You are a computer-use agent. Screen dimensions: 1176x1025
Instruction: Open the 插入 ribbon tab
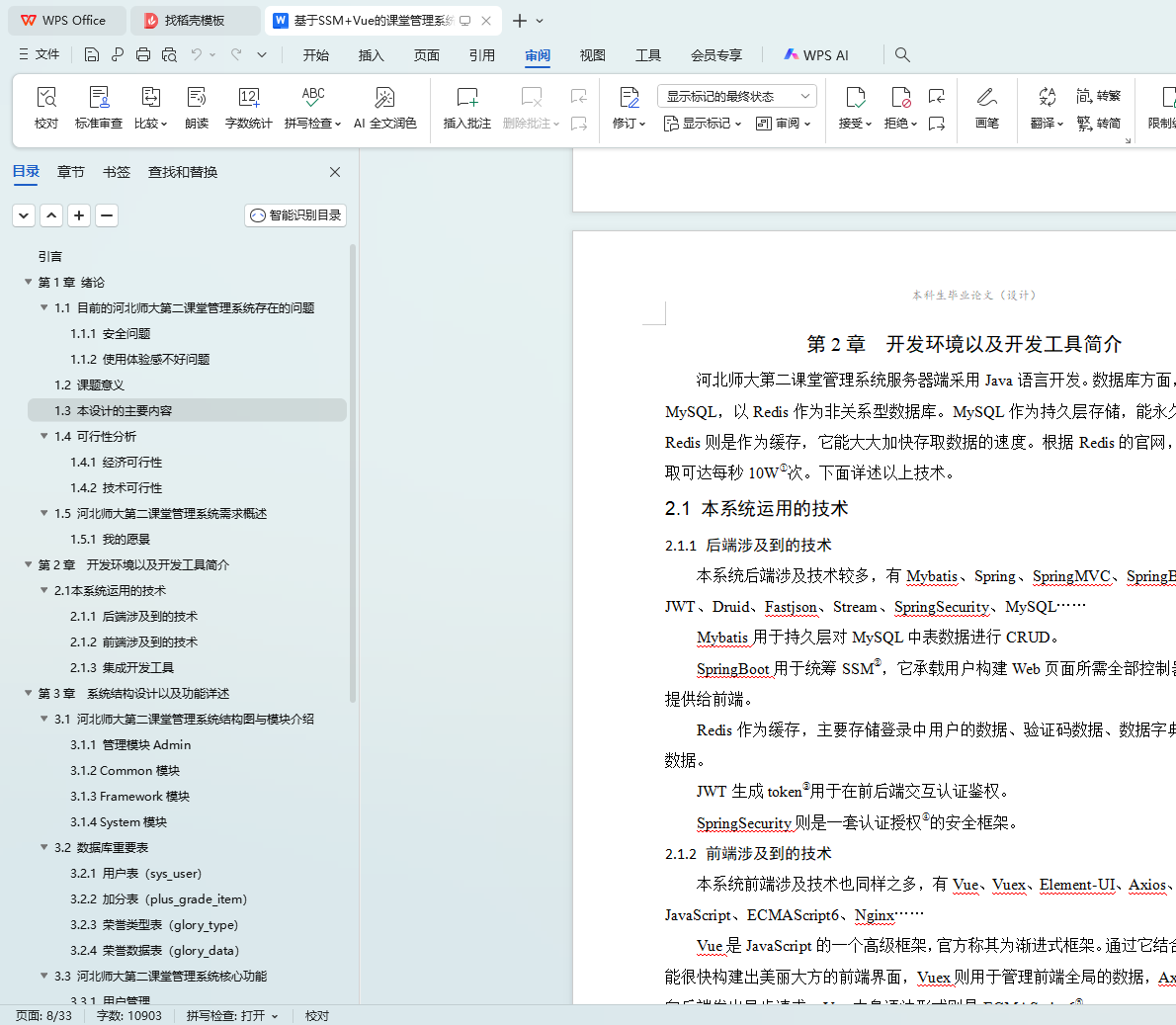[372, 55]
